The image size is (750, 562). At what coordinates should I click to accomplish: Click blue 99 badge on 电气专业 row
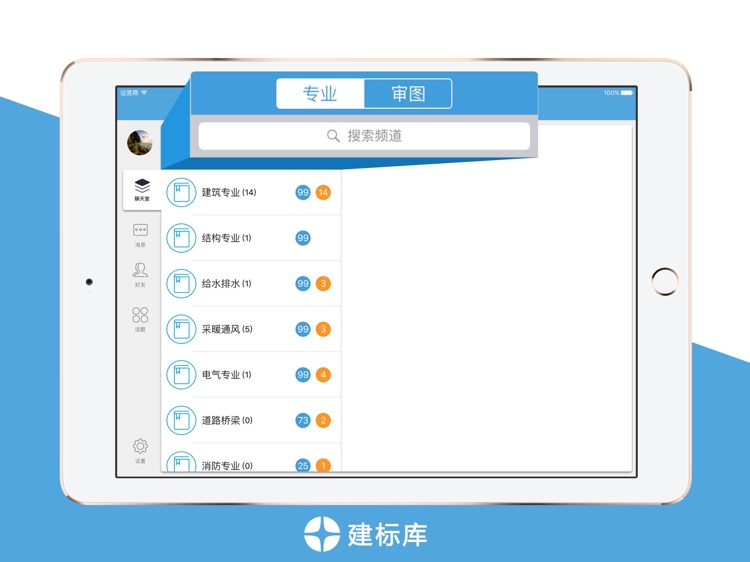[303, 375]
